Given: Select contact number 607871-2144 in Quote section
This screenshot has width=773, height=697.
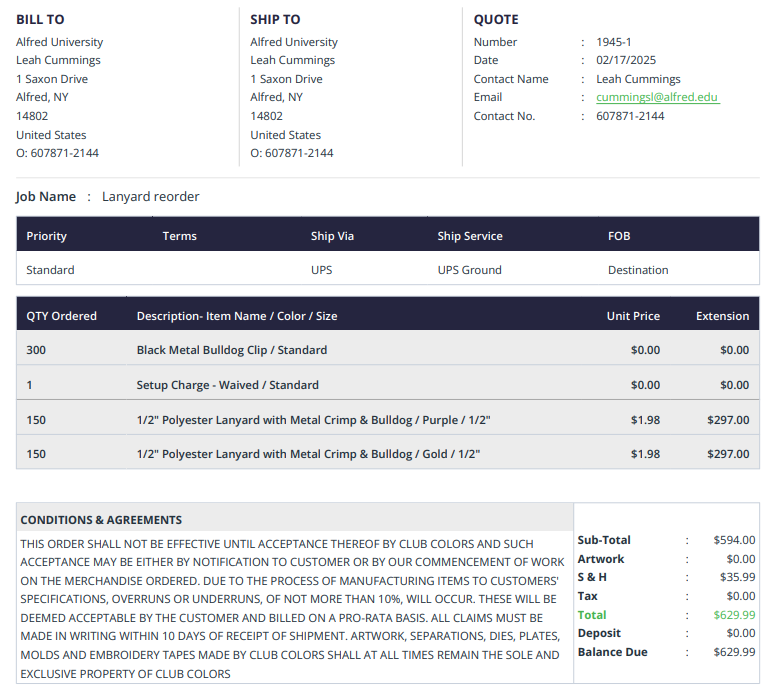Looking at the screenshot, I should (630, 116).
